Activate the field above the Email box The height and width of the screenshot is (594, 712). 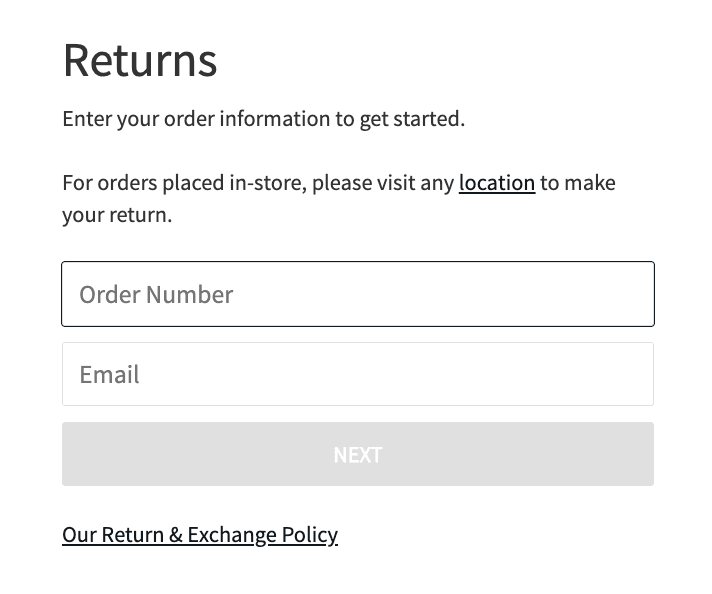pyautogui.click(x=357, y=294)
